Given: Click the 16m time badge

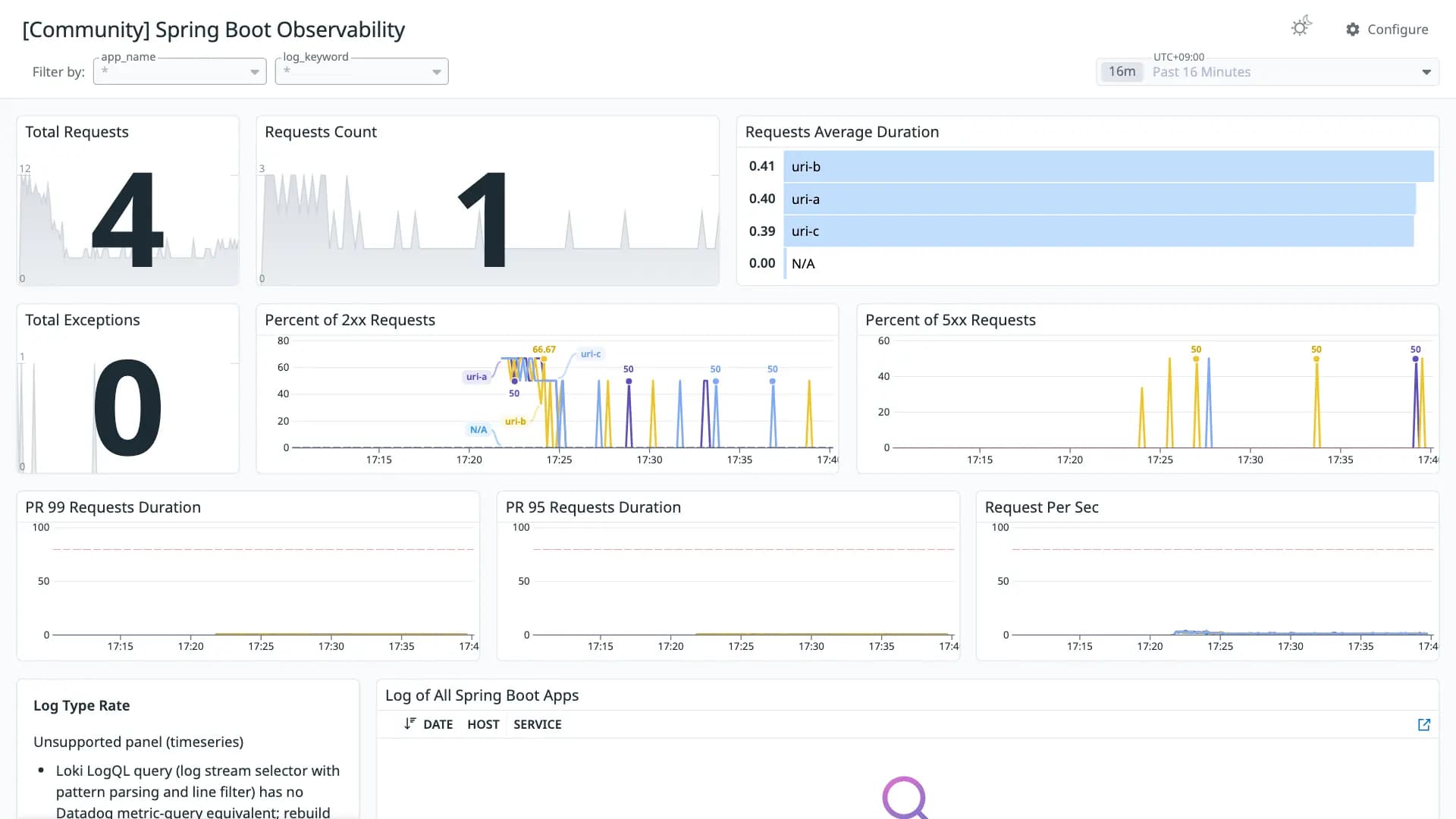Looking at the screenshot, I should point(1122,71).
